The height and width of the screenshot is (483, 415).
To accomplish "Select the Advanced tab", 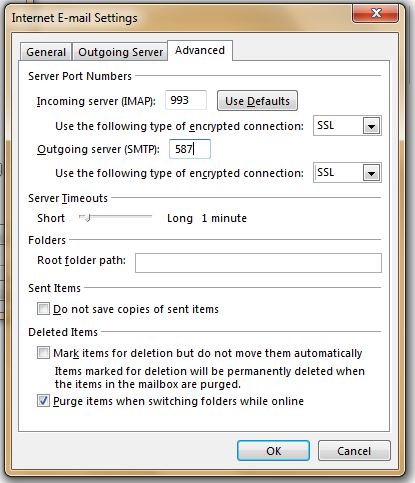I will [x=200, y=50].
